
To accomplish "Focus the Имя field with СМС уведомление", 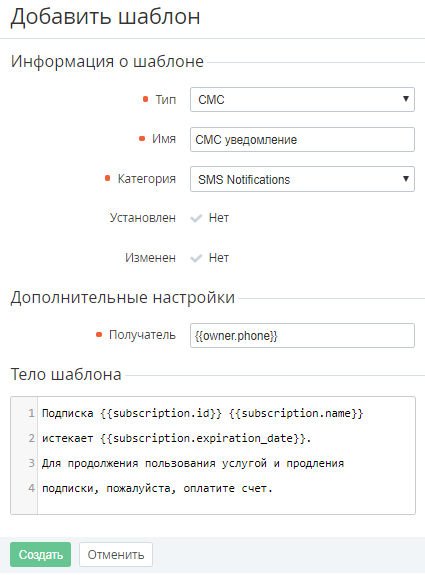I will tap(302, 139).
